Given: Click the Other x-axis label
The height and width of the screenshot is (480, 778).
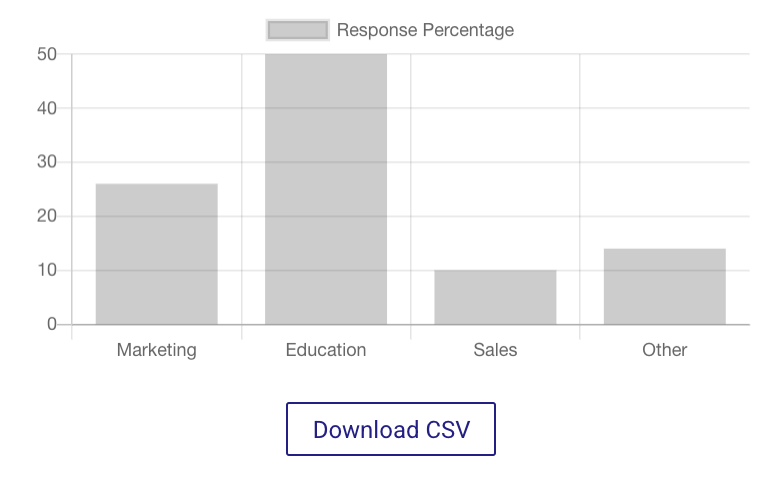Looking at the screenshot, I should click(x=664, y=350).
